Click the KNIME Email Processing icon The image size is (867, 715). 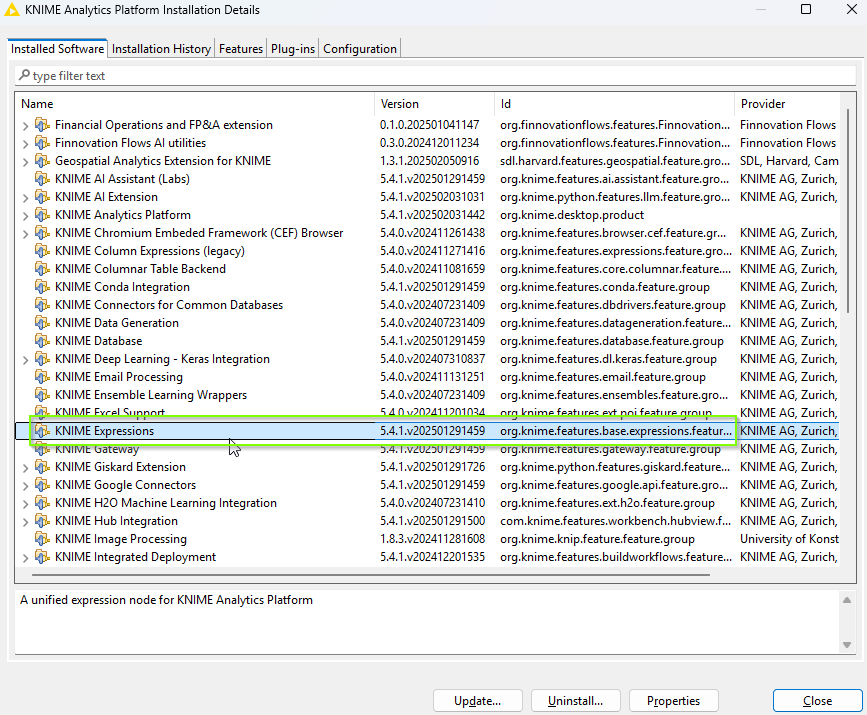[42, 377]
